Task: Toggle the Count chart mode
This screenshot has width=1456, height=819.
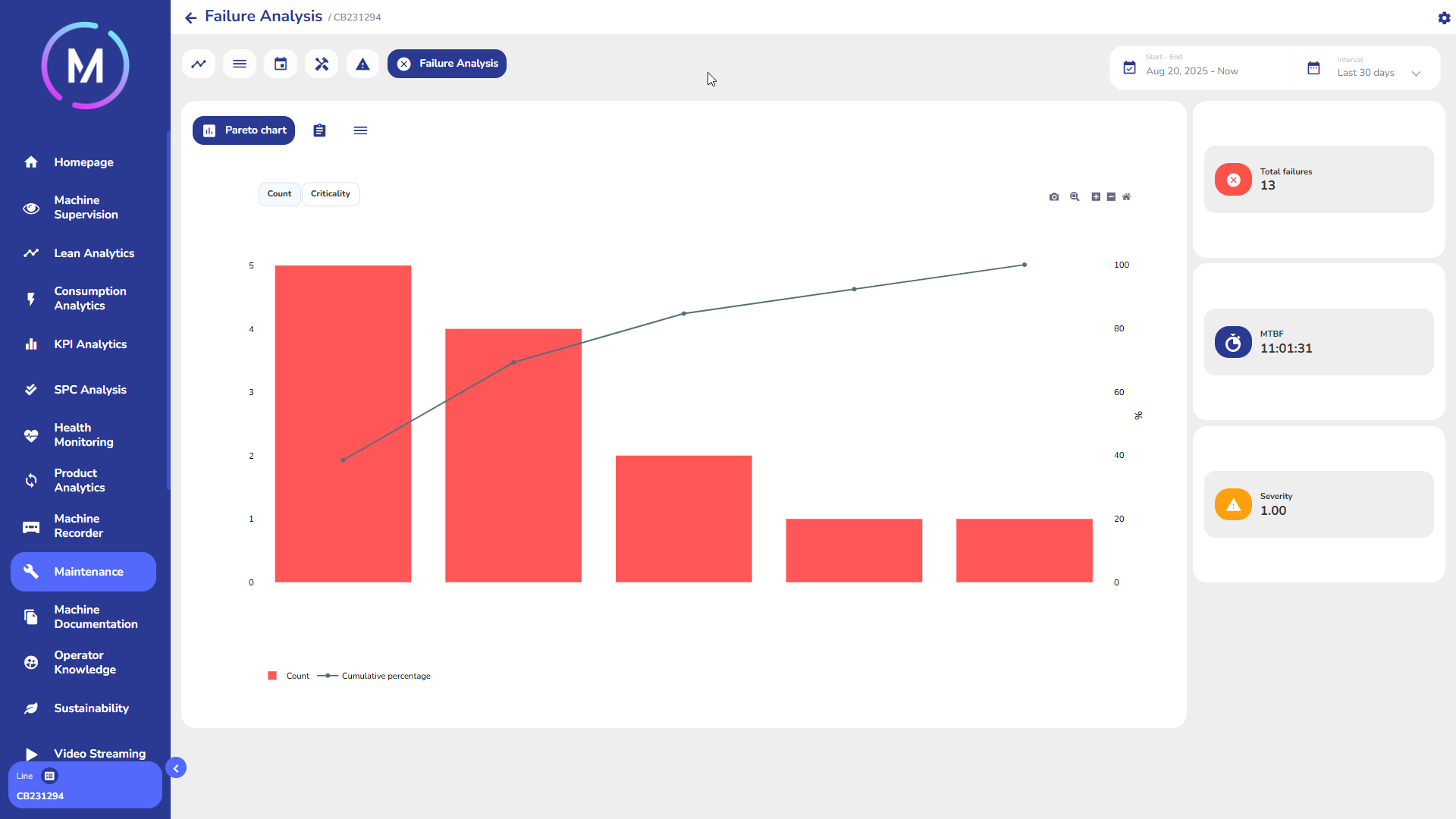Action: coord(279,194)
